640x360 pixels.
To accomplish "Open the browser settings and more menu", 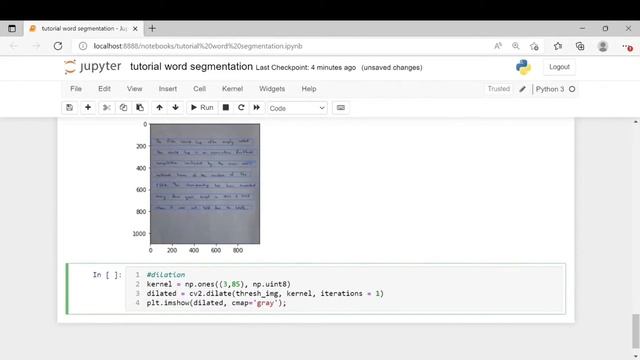I will (x=627, y=47).
